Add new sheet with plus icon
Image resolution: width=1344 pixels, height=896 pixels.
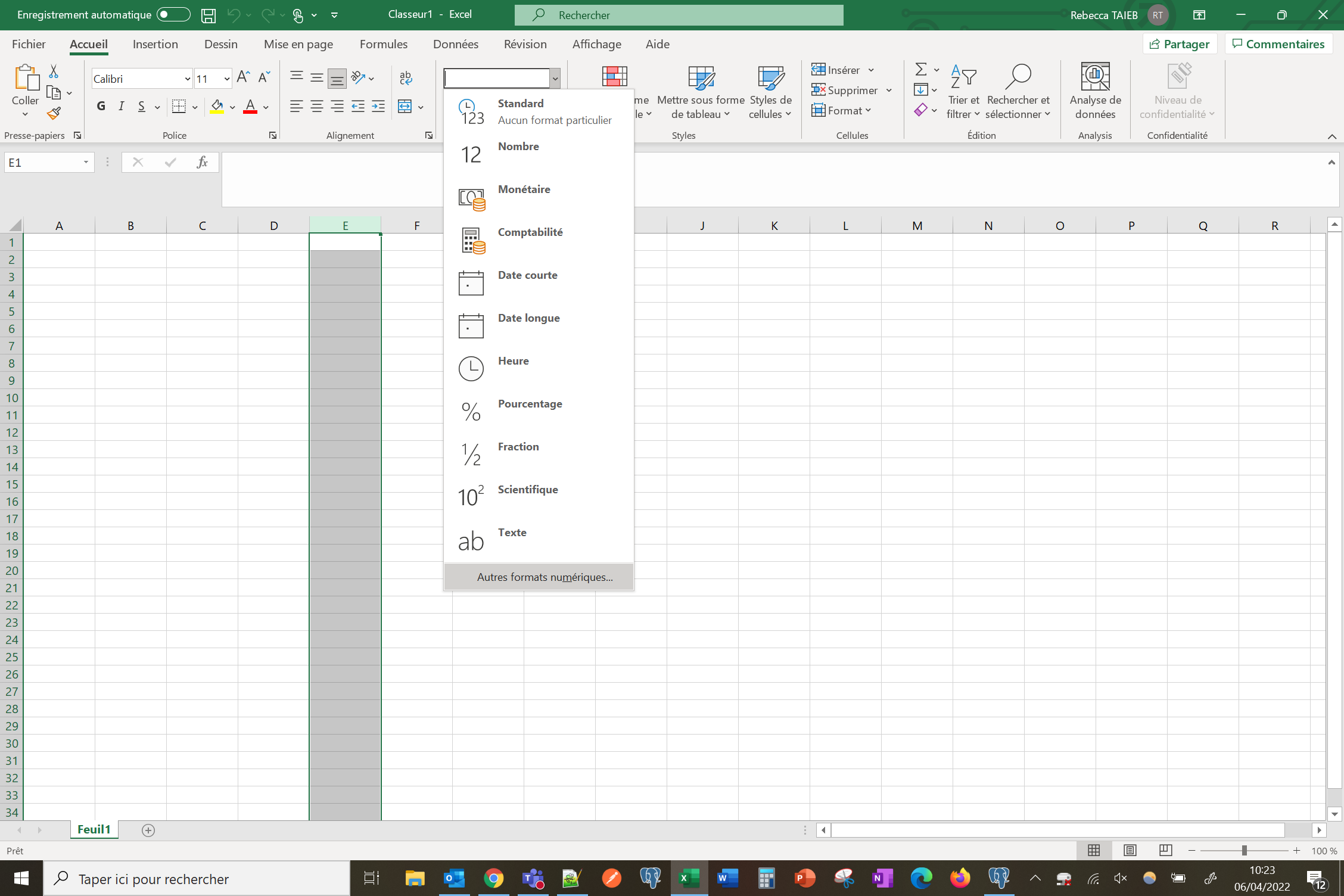[148, 830]
